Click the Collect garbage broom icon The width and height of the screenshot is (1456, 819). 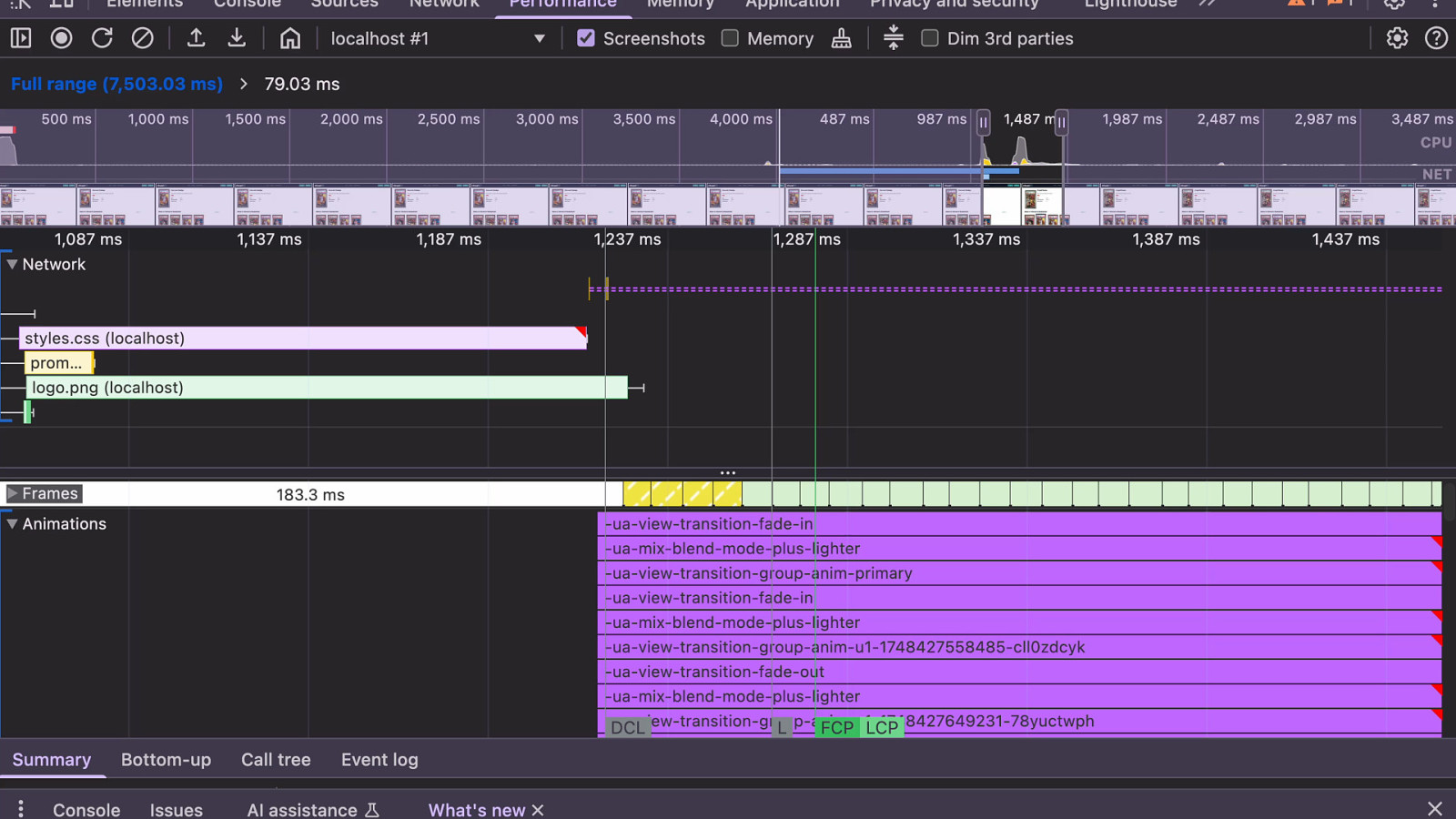click(x=841, y=38)
